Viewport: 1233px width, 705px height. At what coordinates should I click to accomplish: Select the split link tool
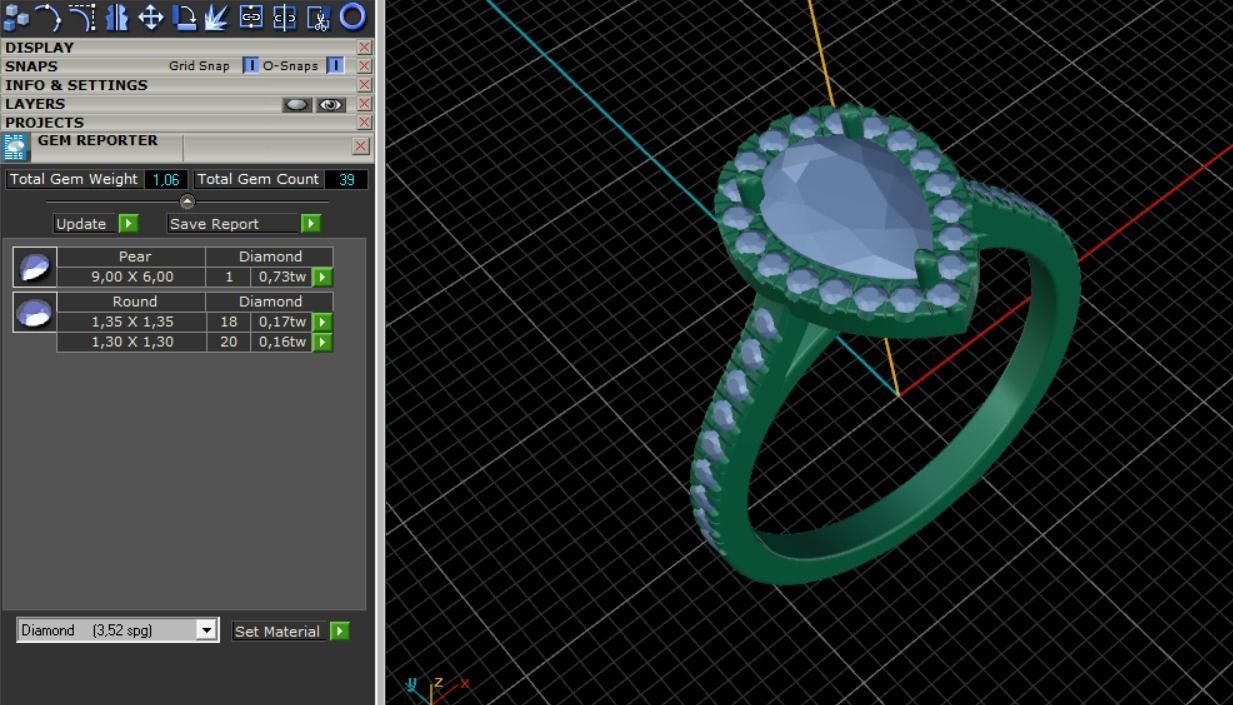pyautogui.click(x=285, y=17)
